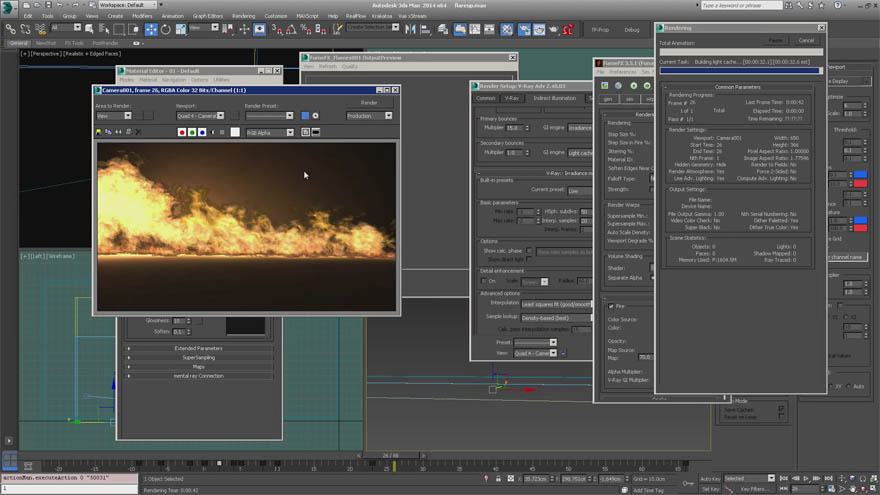Open the Viewport Quad 4 dropdown in the render window

pyautogui.click(x=200, y=116)
